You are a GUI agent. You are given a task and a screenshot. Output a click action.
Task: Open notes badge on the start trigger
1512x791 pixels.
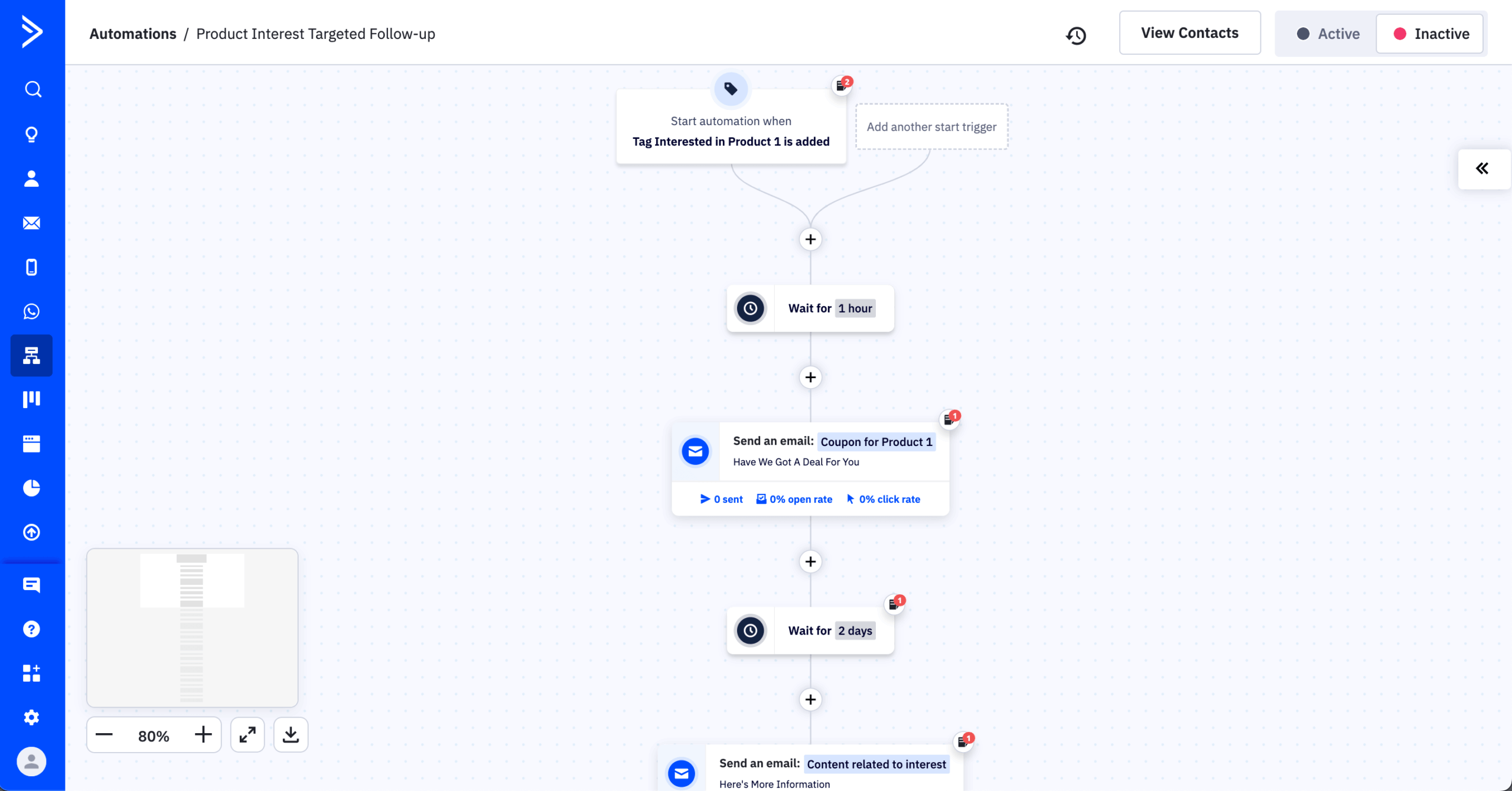click(x=842, y=85)
